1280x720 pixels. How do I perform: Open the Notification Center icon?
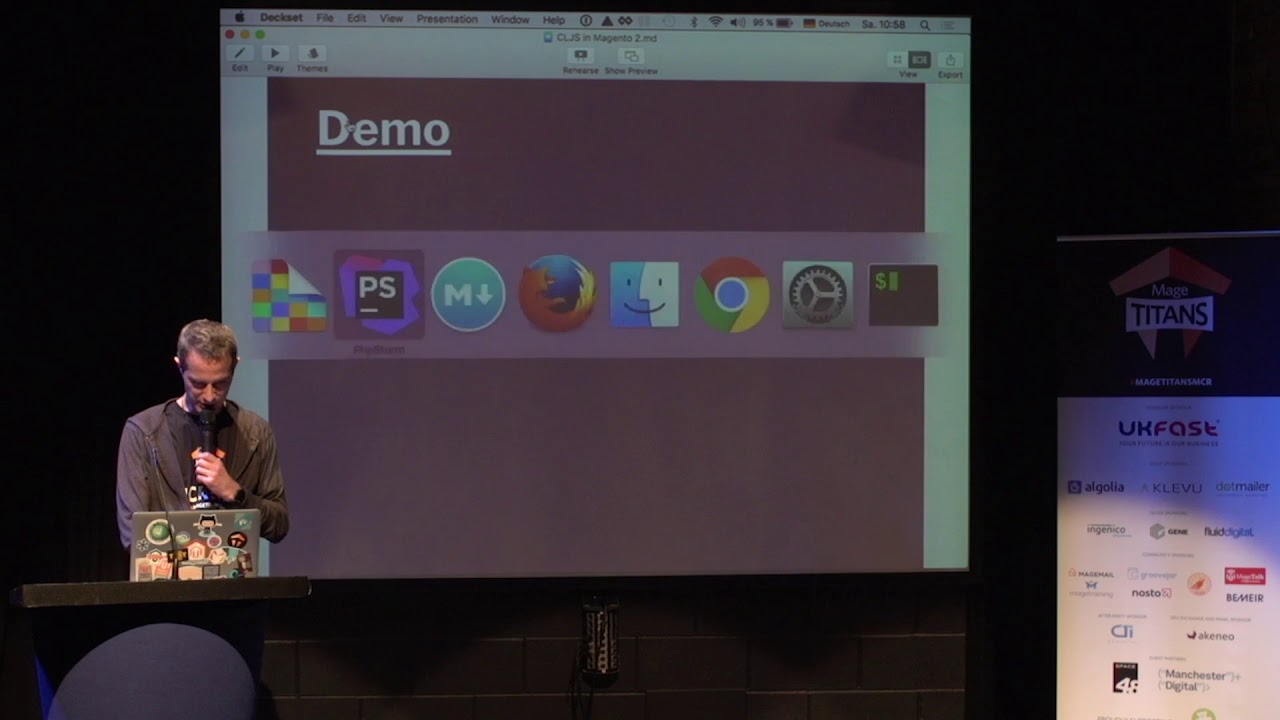tap(948, 25)
